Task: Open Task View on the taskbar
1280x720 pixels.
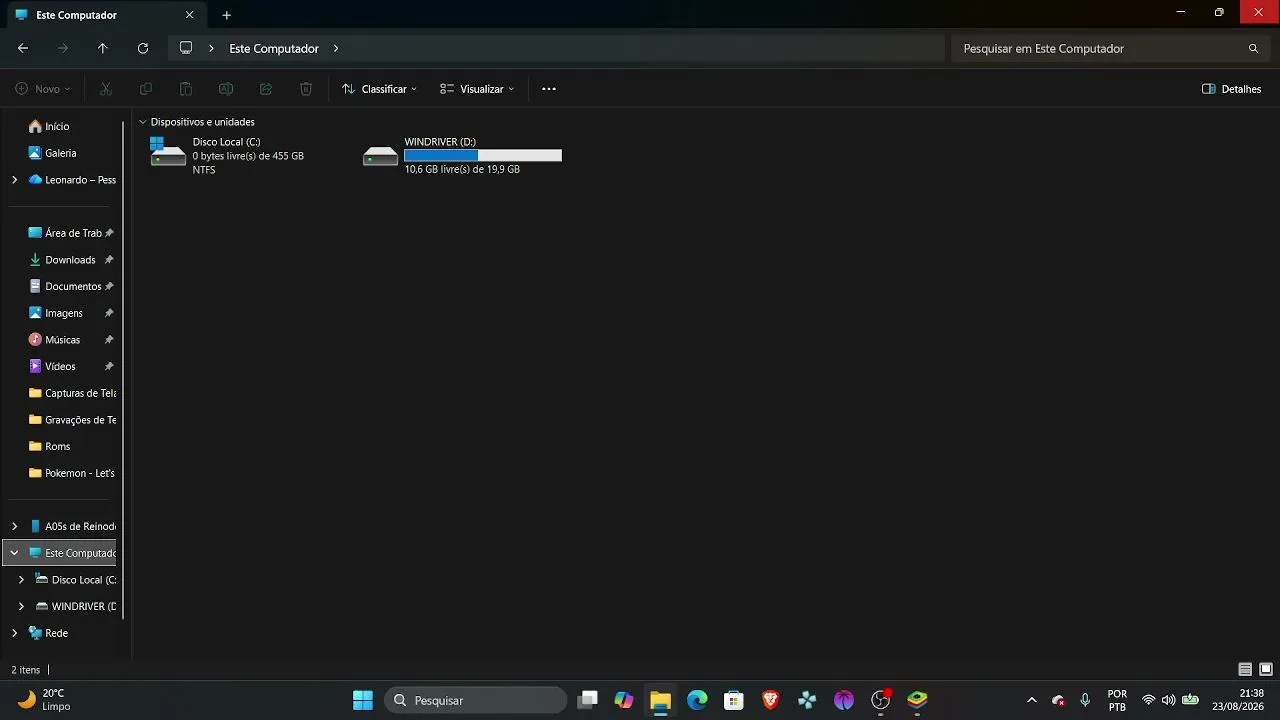Action: pyautogui.click(x=588, y=700)
